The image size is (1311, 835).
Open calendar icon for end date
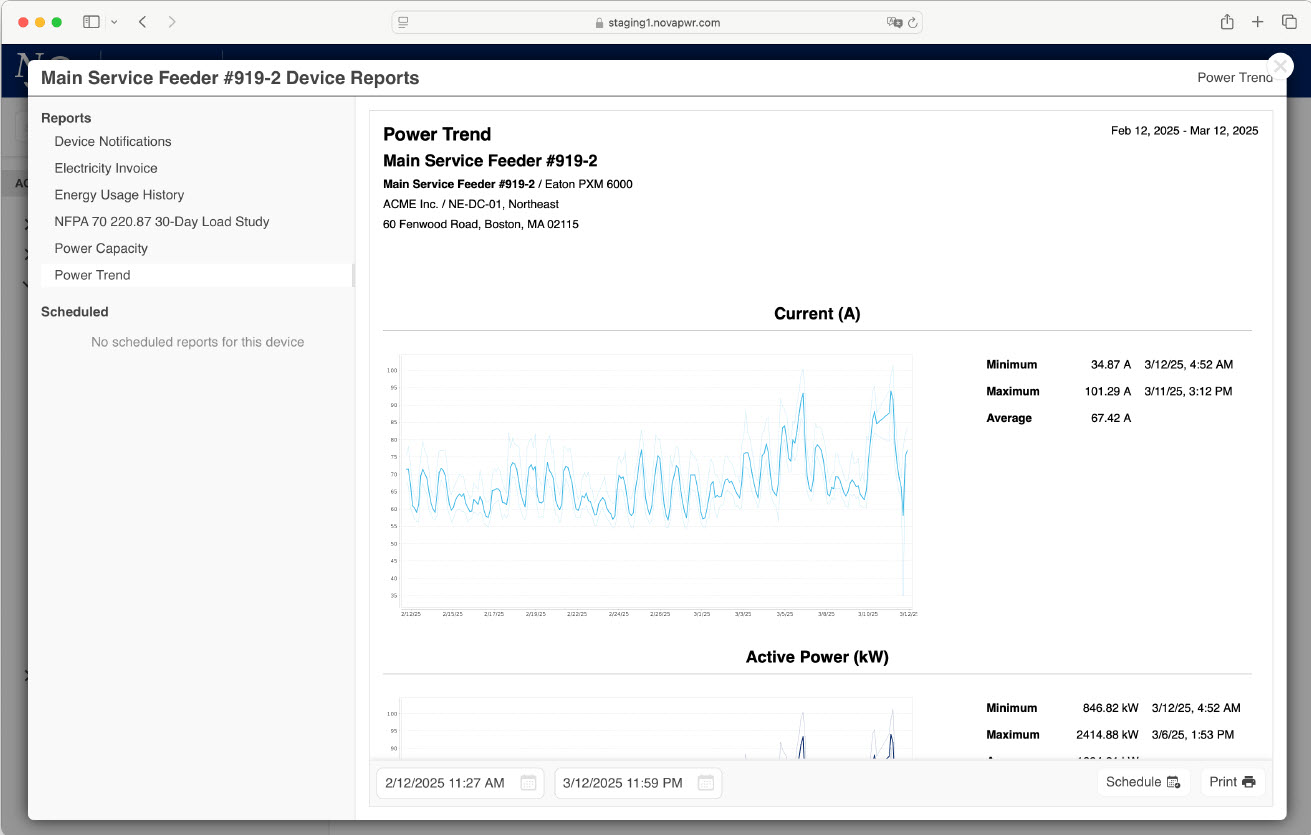click(x=706, y=783)
